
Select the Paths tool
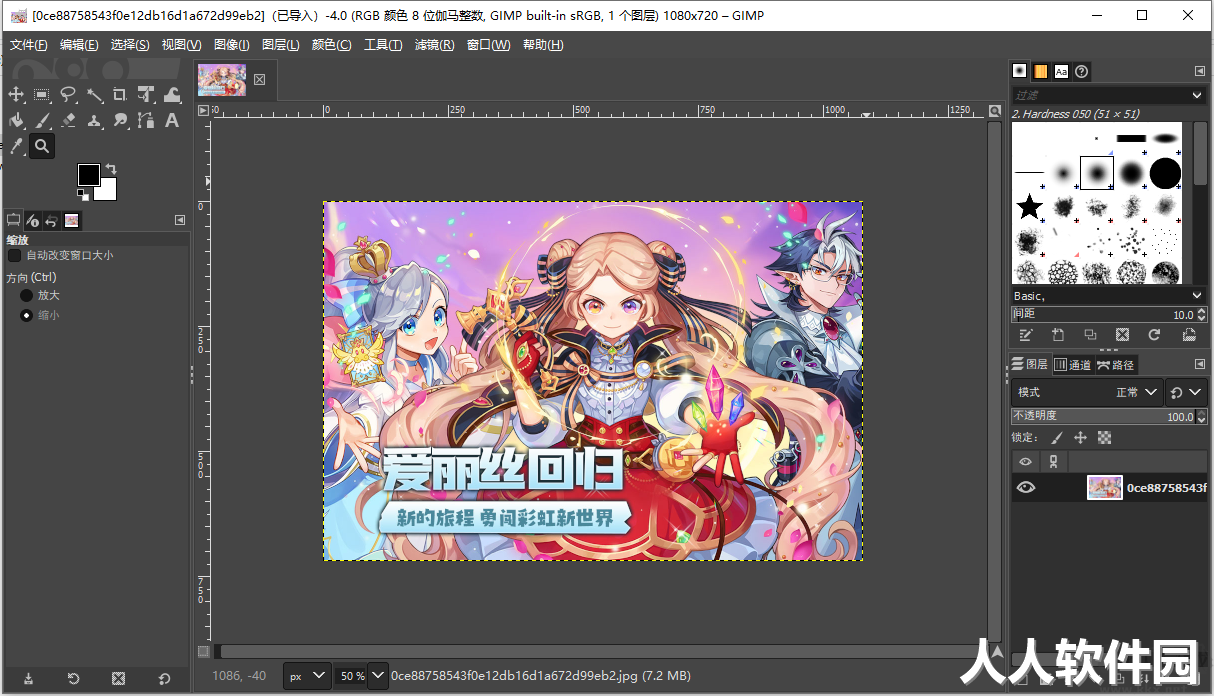[146, 121]
